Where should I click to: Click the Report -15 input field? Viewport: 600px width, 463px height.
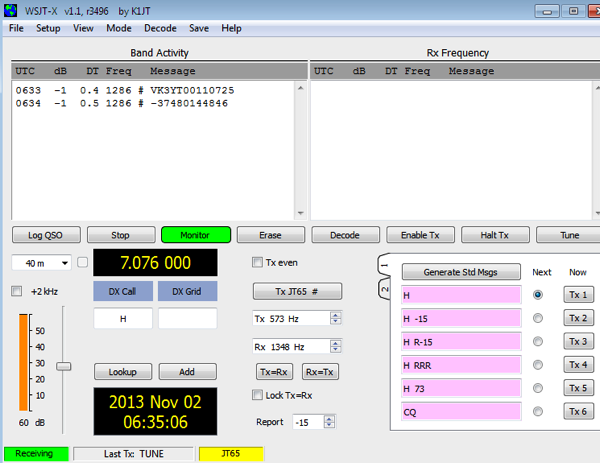point(308,422)
